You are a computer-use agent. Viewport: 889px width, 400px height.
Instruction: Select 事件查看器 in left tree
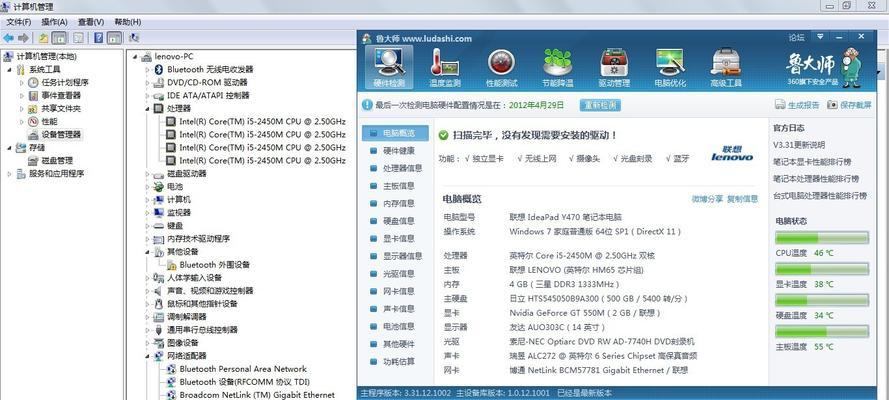tap(61, 95)
